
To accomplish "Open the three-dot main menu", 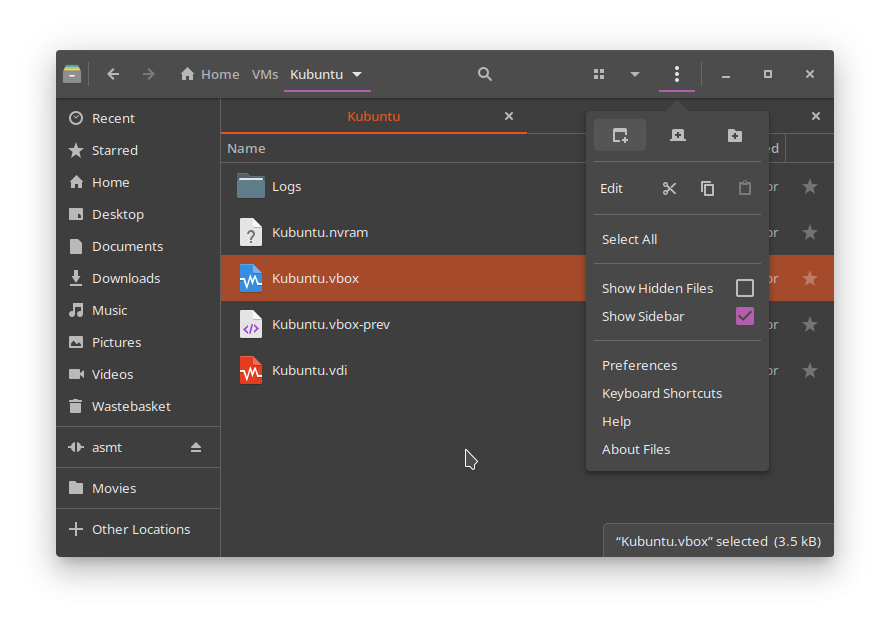I will [677, 74].
